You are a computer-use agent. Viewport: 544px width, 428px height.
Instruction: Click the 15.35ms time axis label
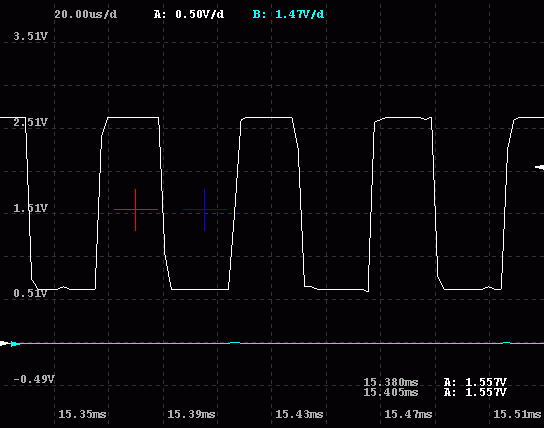[x=82, y=414]
